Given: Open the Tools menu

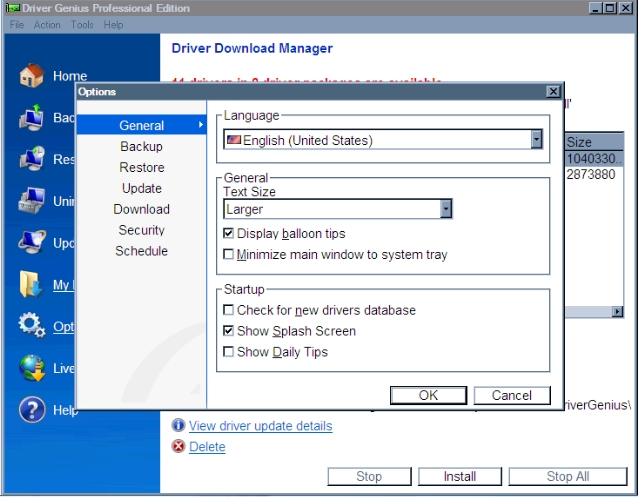Looking at the screenshot, I should pyautogui.click(x=82, y=25).
